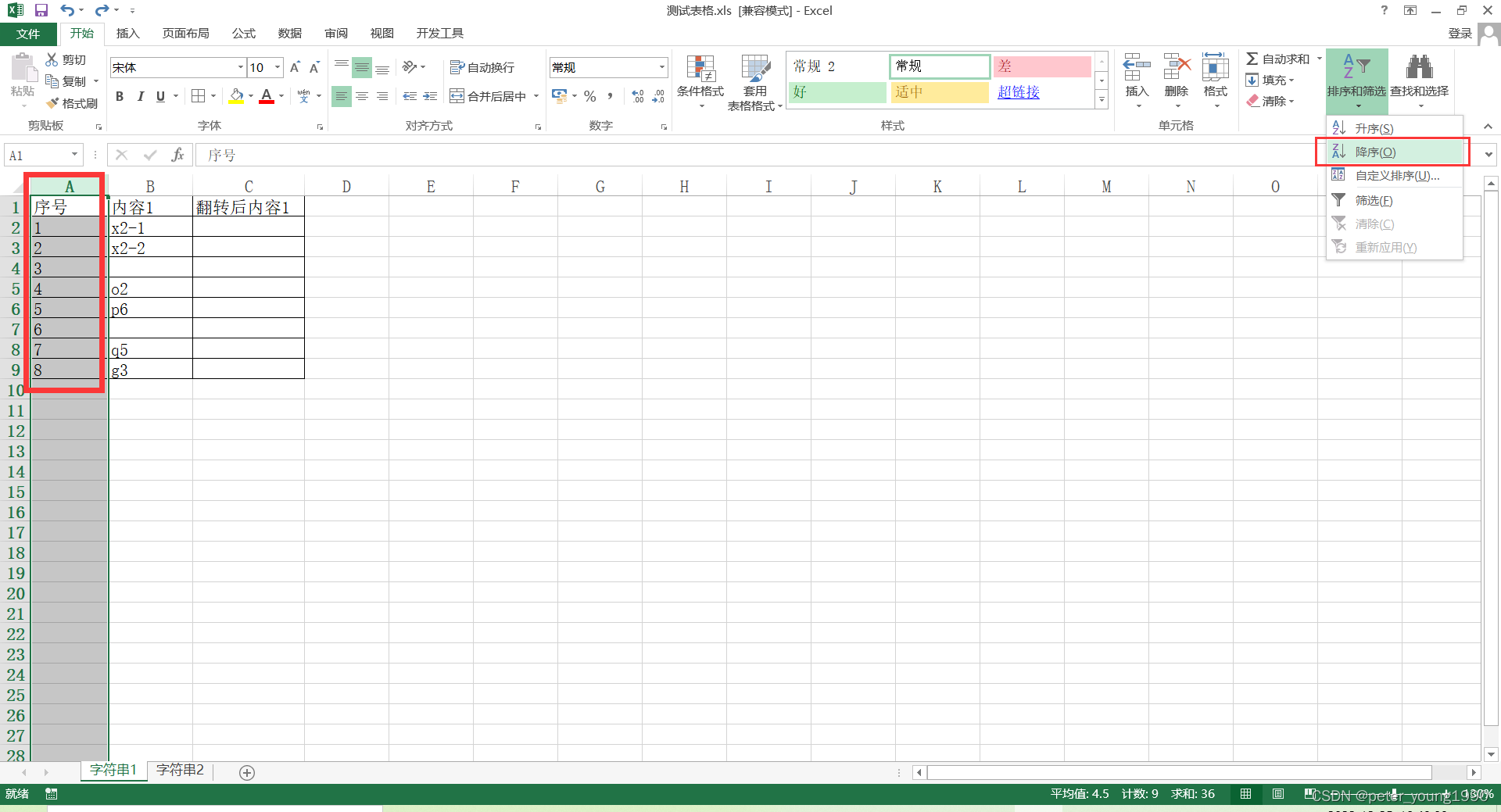The width and height of the screenshot is (1501, 812).
Task: Select cell B2 containing x2-1
Action: point(150,227)
